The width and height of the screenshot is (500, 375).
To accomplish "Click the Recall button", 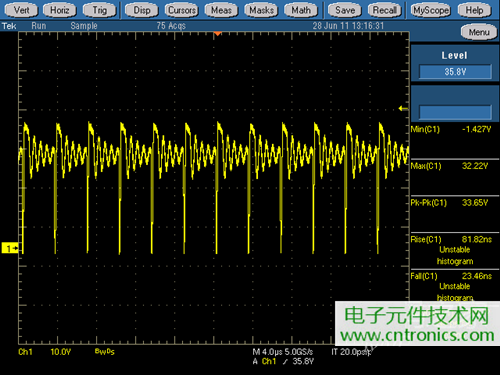I will point(384,10).
